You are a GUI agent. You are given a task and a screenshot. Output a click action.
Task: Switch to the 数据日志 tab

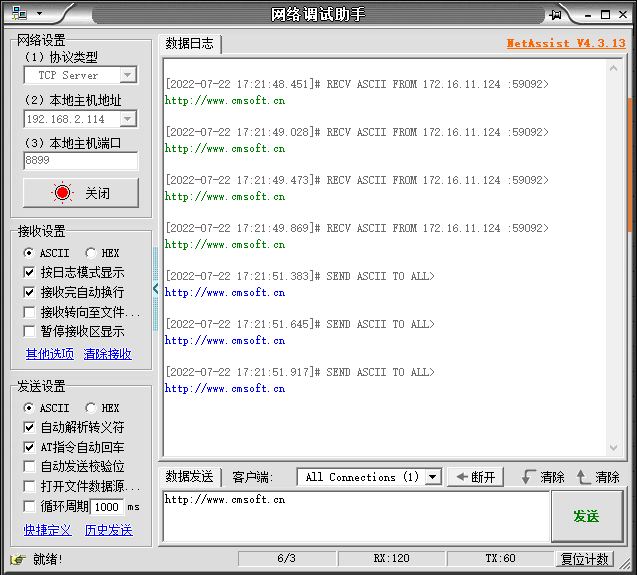click(189, 43)
